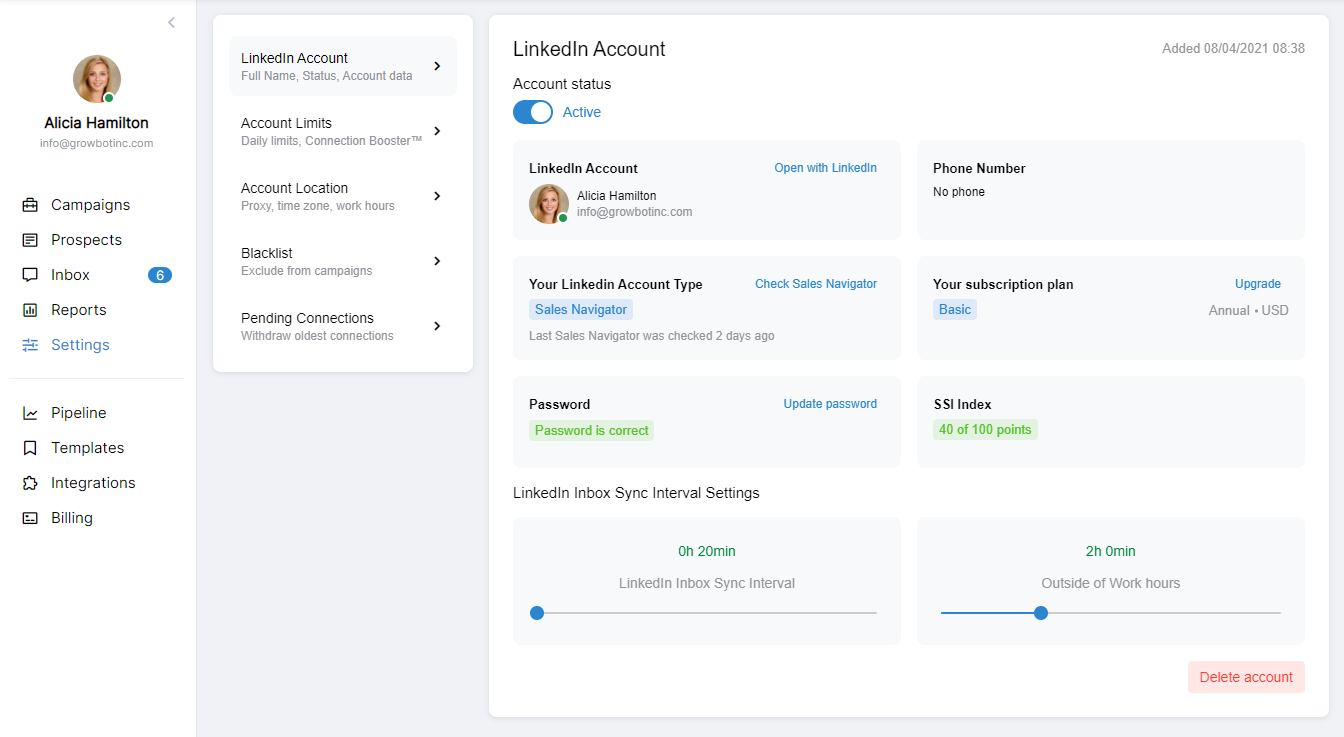1344x737 pixels.
Task: Select the Basic subscription plan badge
Action: click(x=954, y=309)
